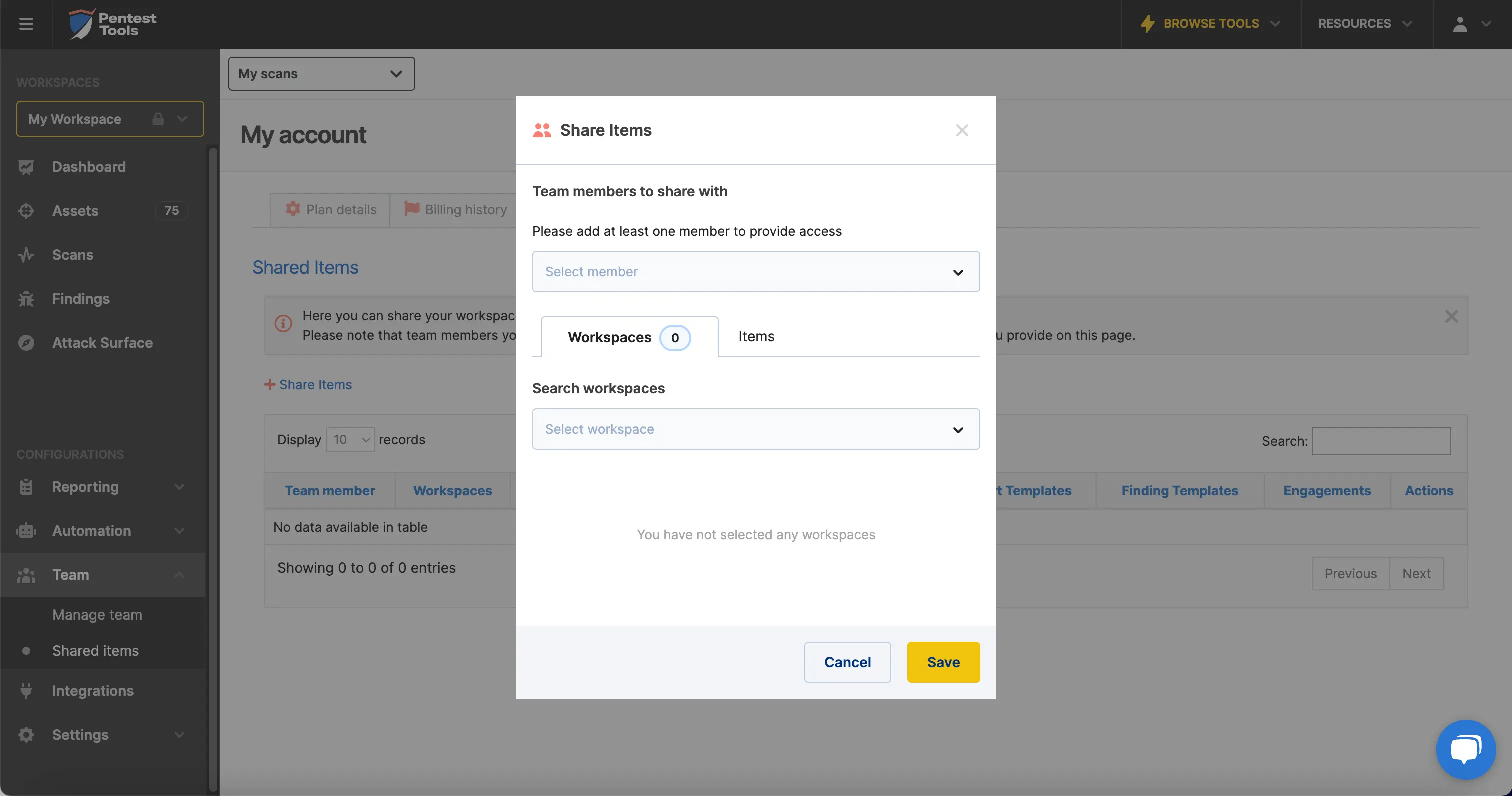
Task: Click the Integrations plug icon
Action: pyautogui.click(x=26, y=691)
